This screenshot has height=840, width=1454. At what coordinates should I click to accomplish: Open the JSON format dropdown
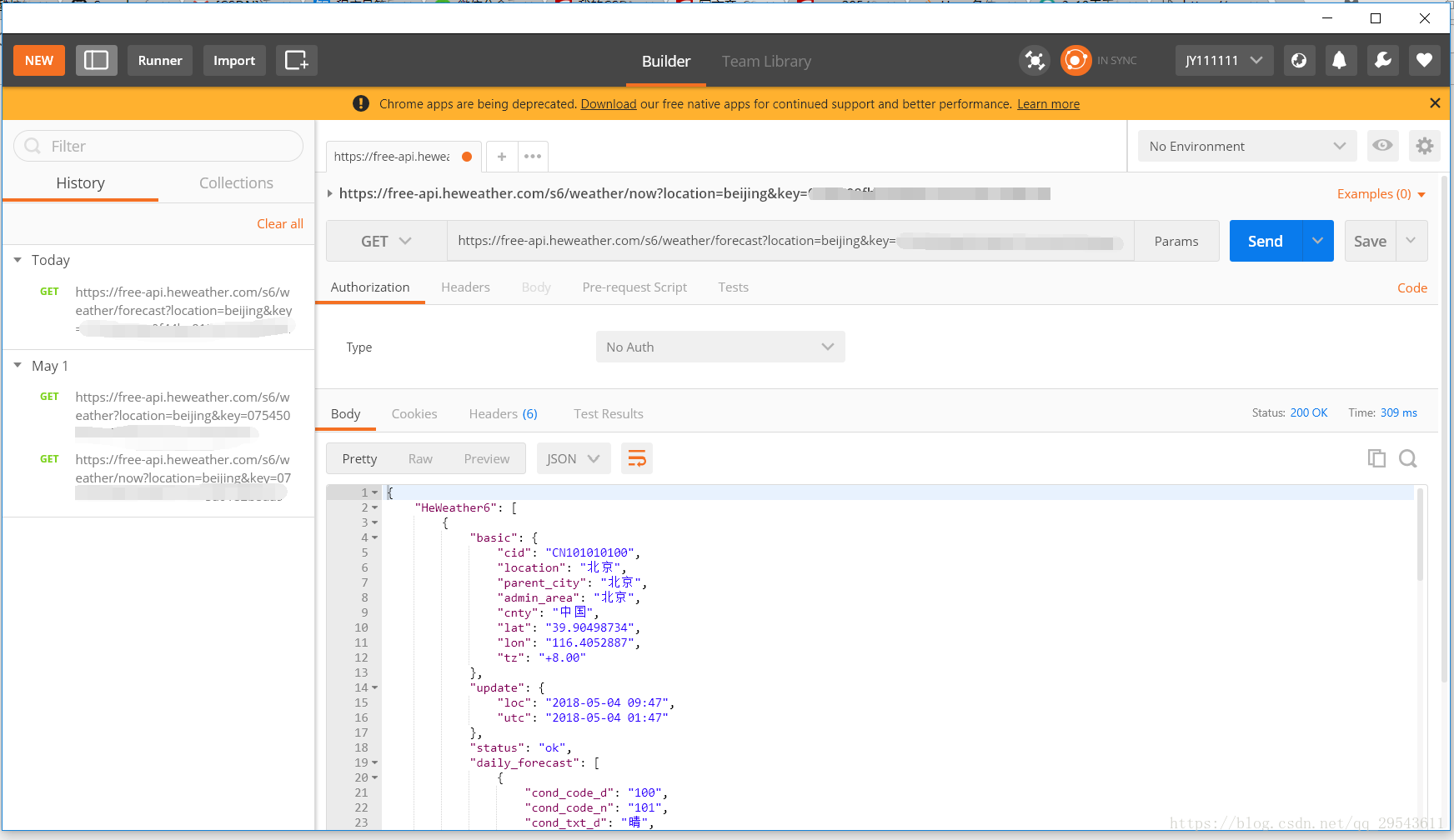(574, 458)
